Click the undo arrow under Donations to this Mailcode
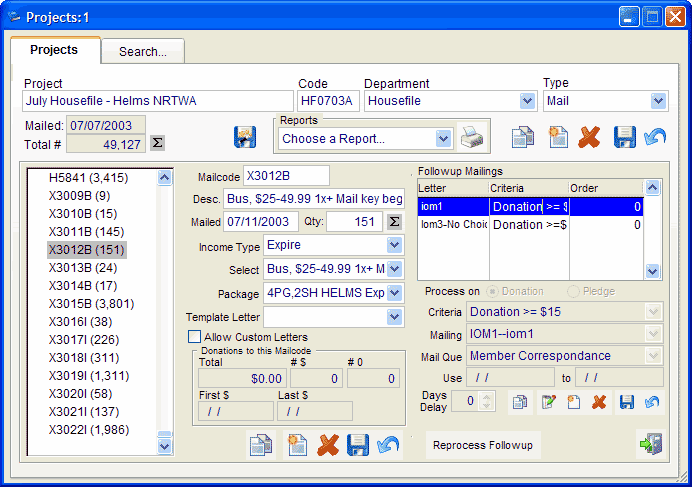Image resolution: width=692 pixels, height=487 pixels. tap(388, 445)
